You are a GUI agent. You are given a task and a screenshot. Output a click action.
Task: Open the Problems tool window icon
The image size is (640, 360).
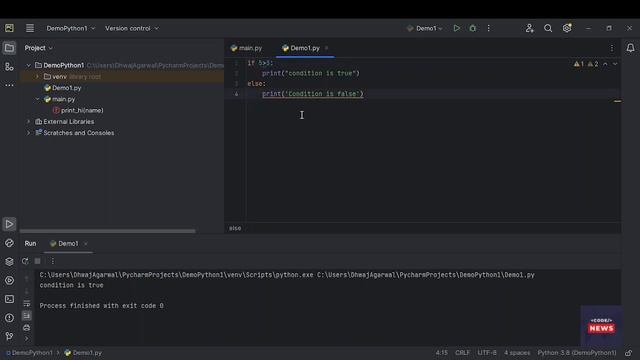pos(9,318)
